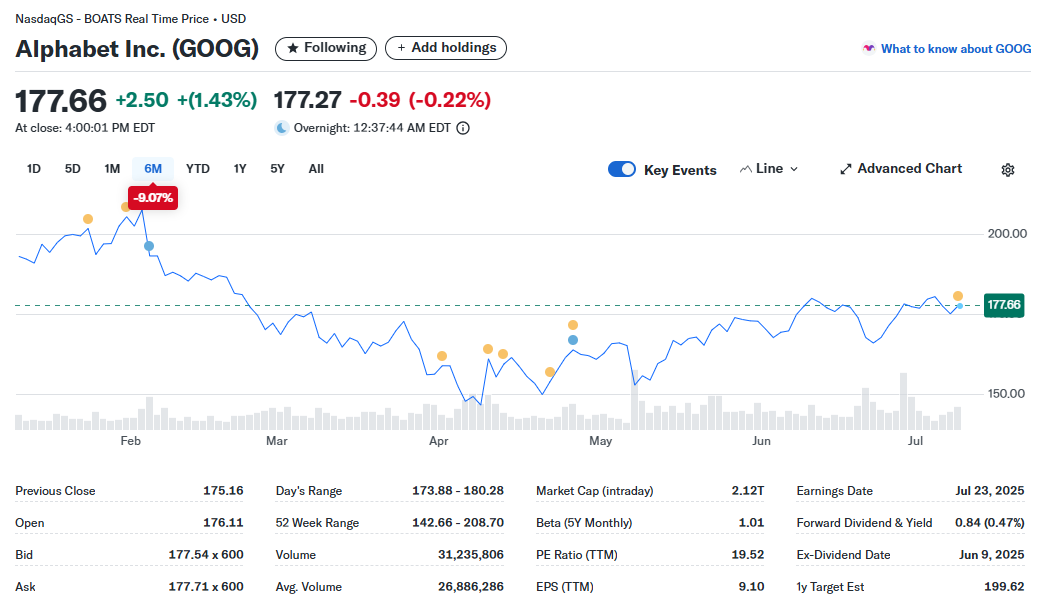Click the expand arrows icon beside Advanced Chart

[845, 169]
